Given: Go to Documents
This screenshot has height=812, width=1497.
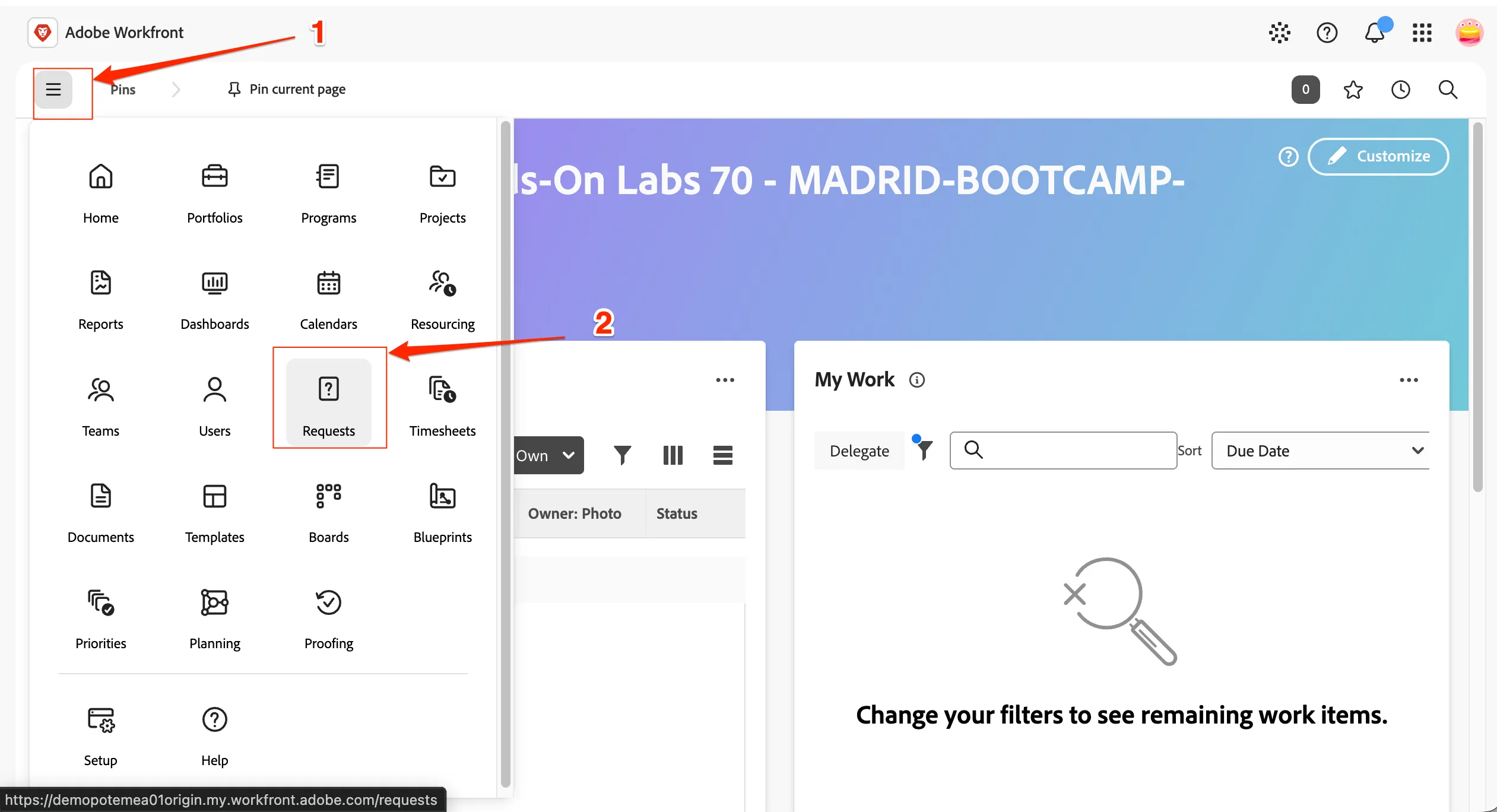Looking at the screenshot, I should click(x=100, y=513).
